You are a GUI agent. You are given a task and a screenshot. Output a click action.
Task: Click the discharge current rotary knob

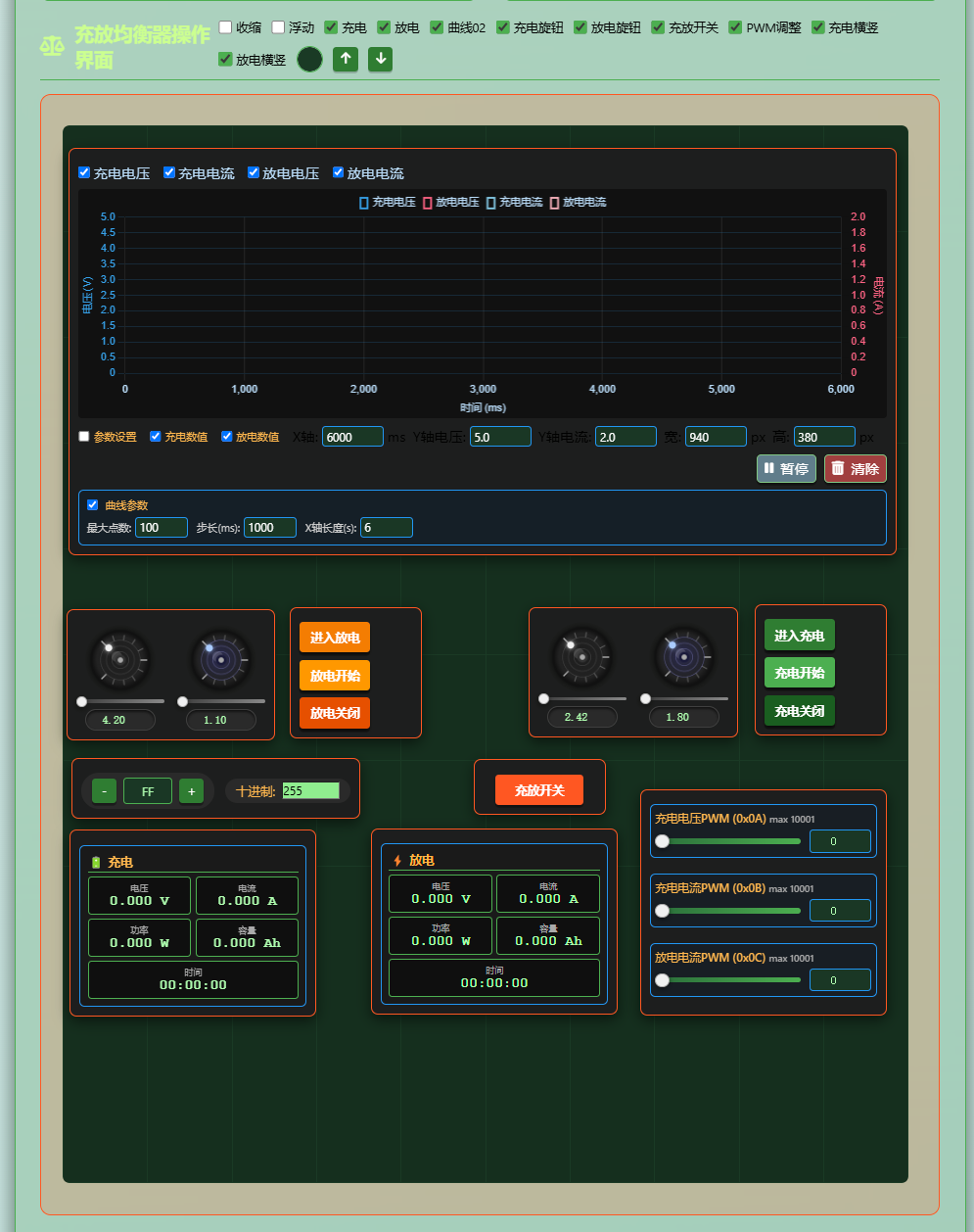pos(221,659)
